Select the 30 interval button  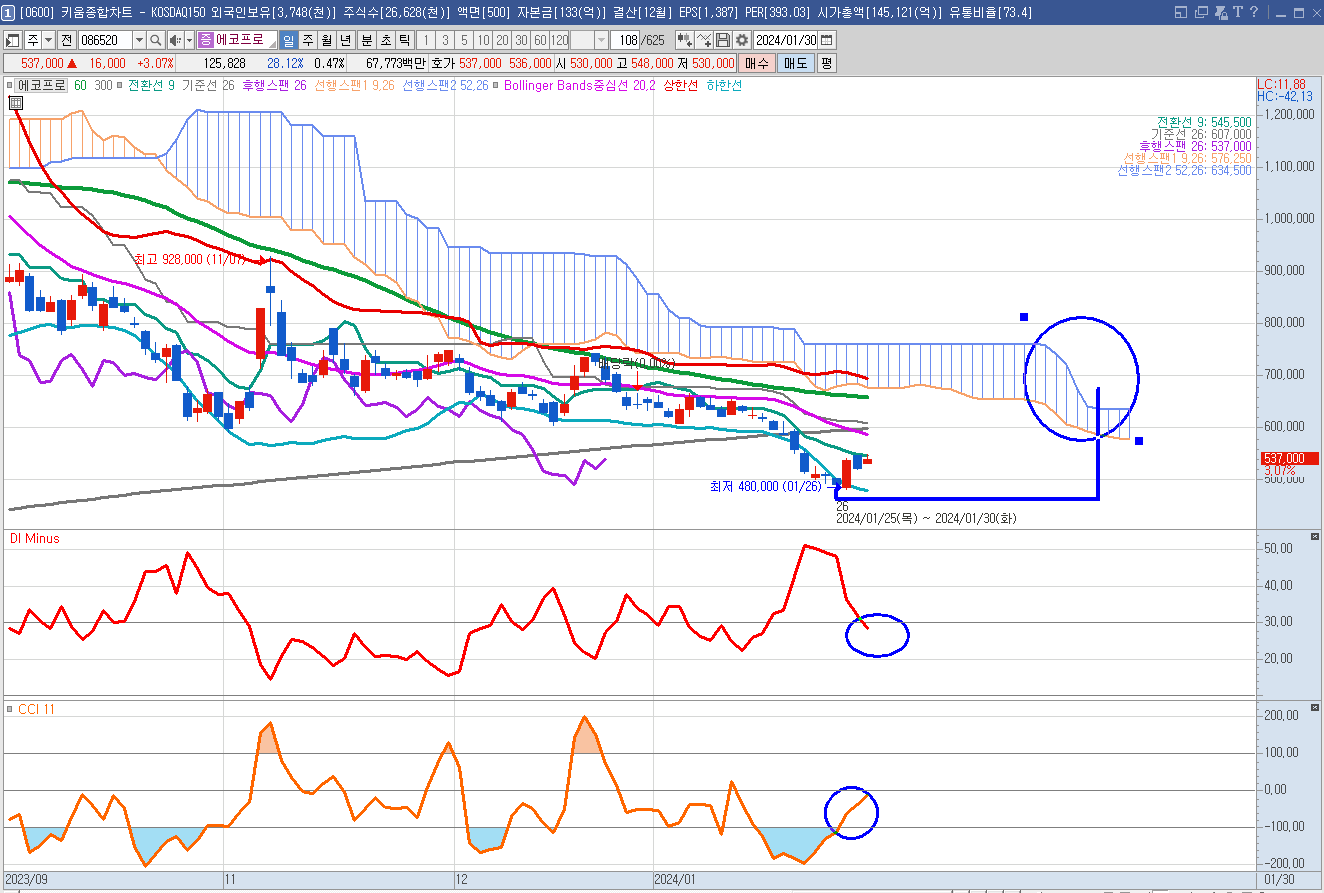[521, 40]
